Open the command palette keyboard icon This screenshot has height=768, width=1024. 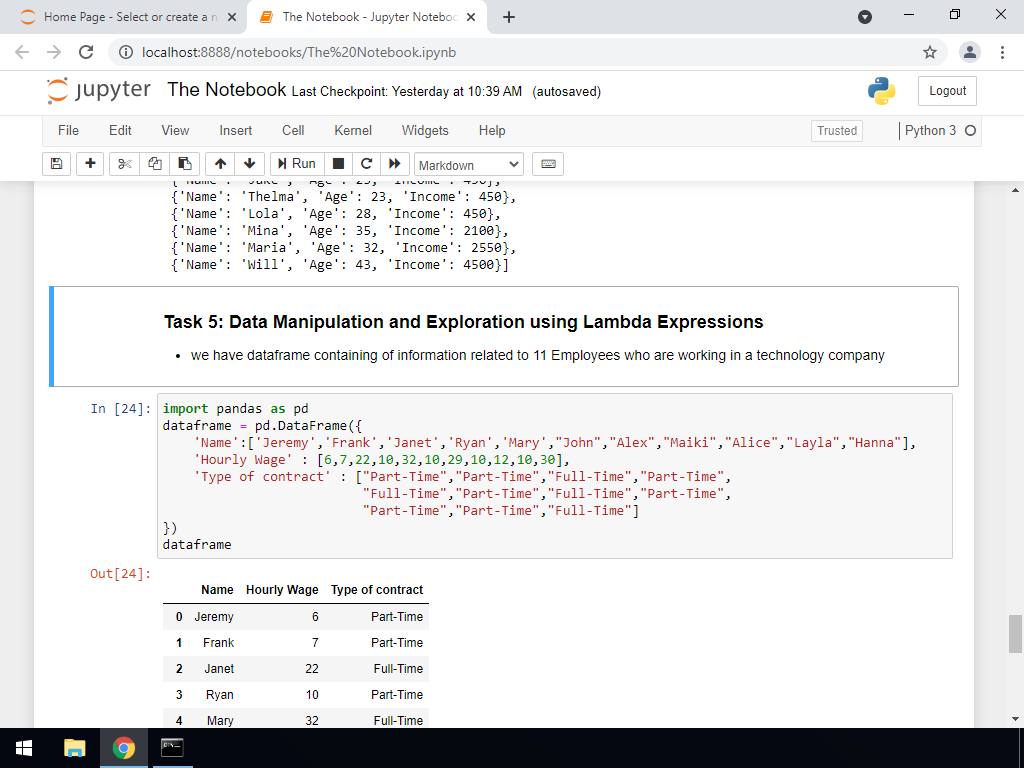pos(547,164)
